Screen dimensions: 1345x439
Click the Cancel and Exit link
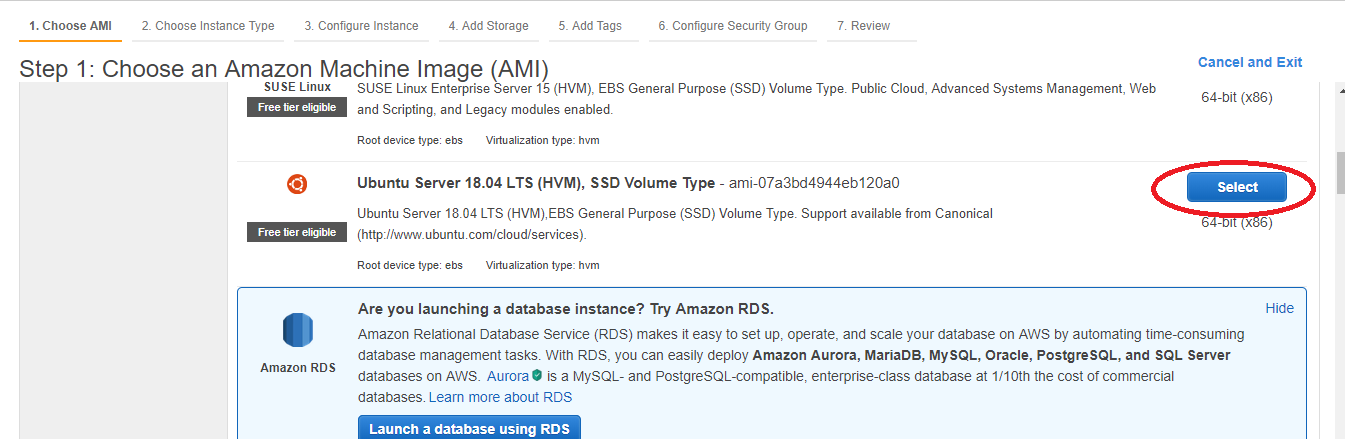point(1250,62)
